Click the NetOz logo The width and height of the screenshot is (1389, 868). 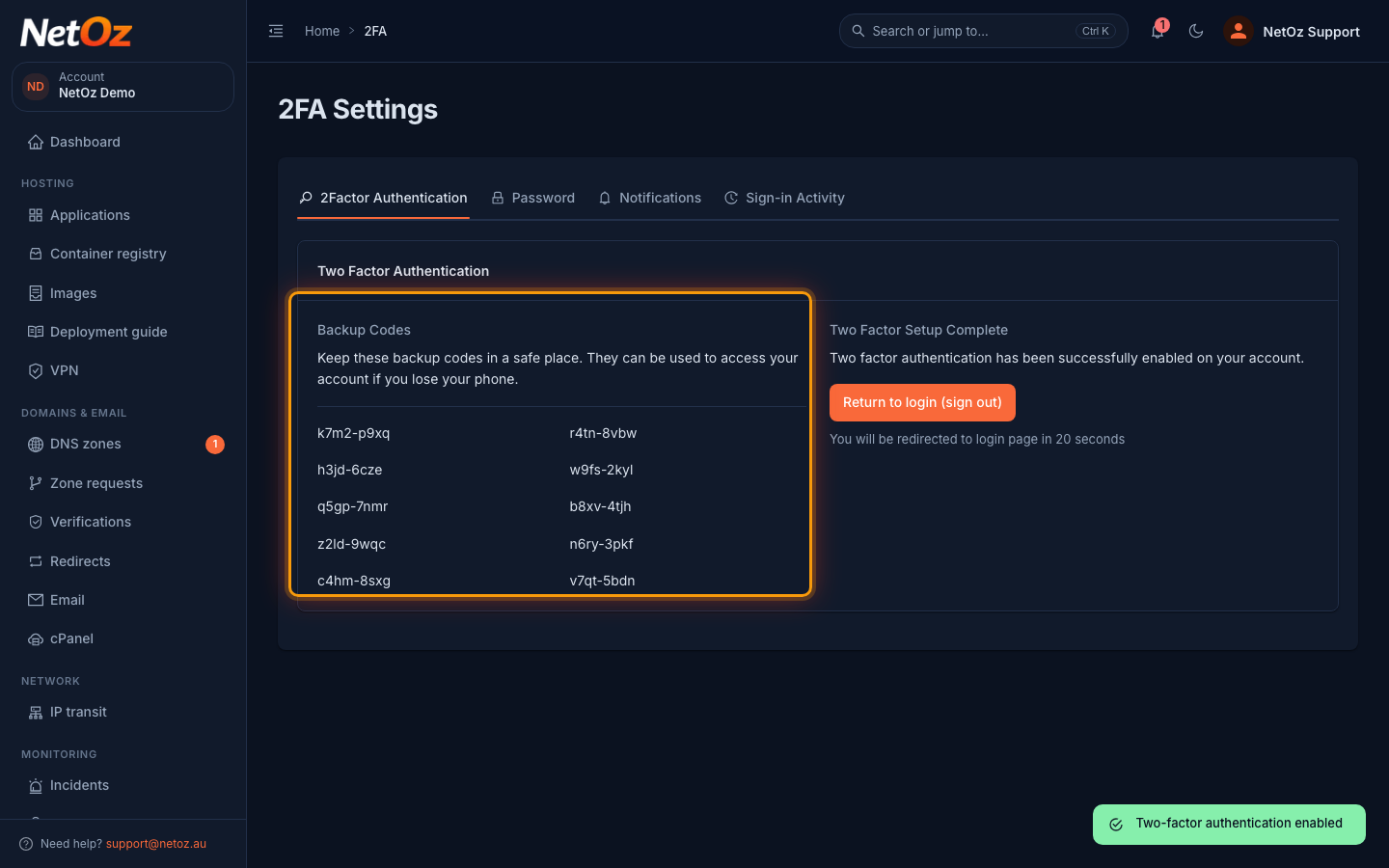(x=76, y=33)
